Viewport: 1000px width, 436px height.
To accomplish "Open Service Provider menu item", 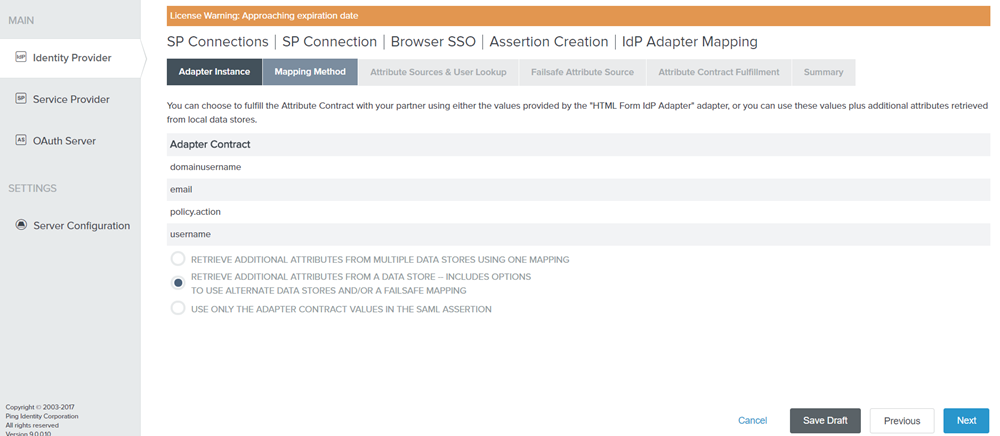I will click(71, 99).
